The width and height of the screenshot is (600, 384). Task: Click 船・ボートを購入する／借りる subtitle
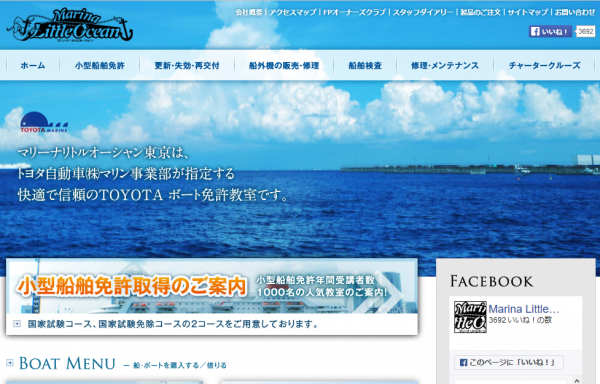(179, 365)
